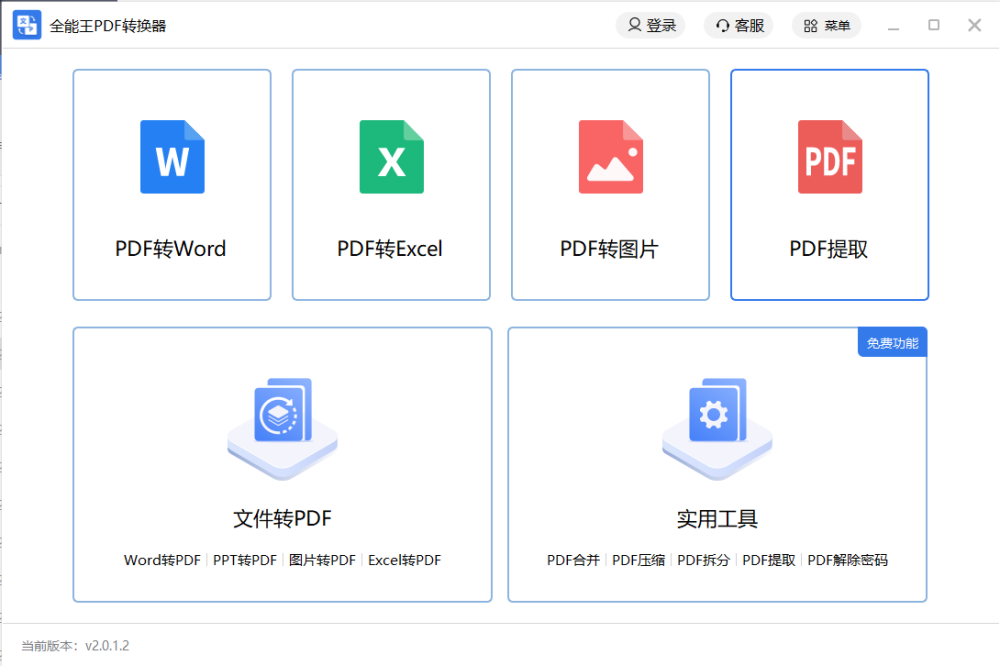Screen dimensions: 1000x666
Task: Maximize the application window
Action: pos(934,25)
